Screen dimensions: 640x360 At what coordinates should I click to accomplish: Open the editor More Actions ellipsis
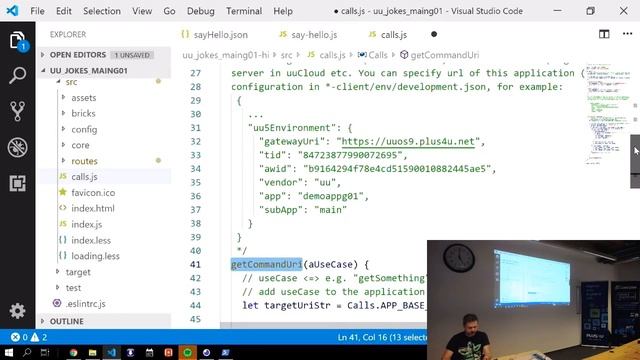(627, 34)
